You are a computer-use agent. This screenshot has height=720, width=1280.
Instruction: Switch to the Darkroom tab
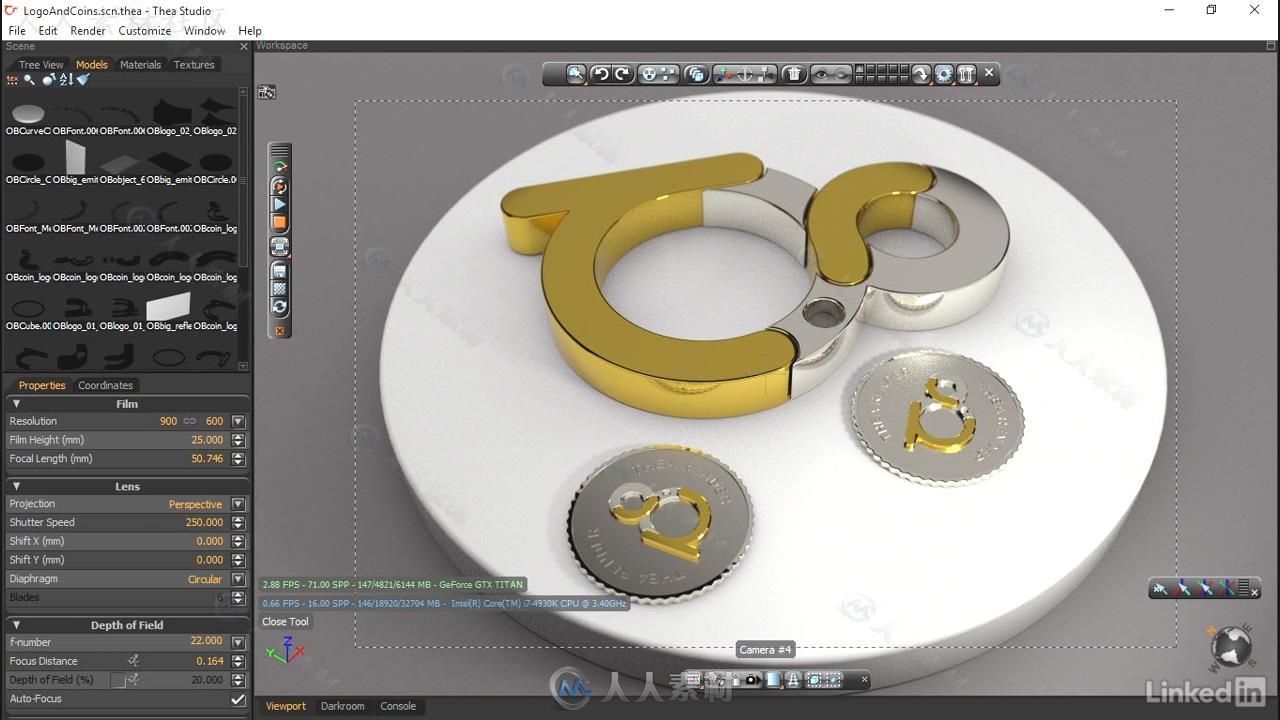click(x=342, y=706)
